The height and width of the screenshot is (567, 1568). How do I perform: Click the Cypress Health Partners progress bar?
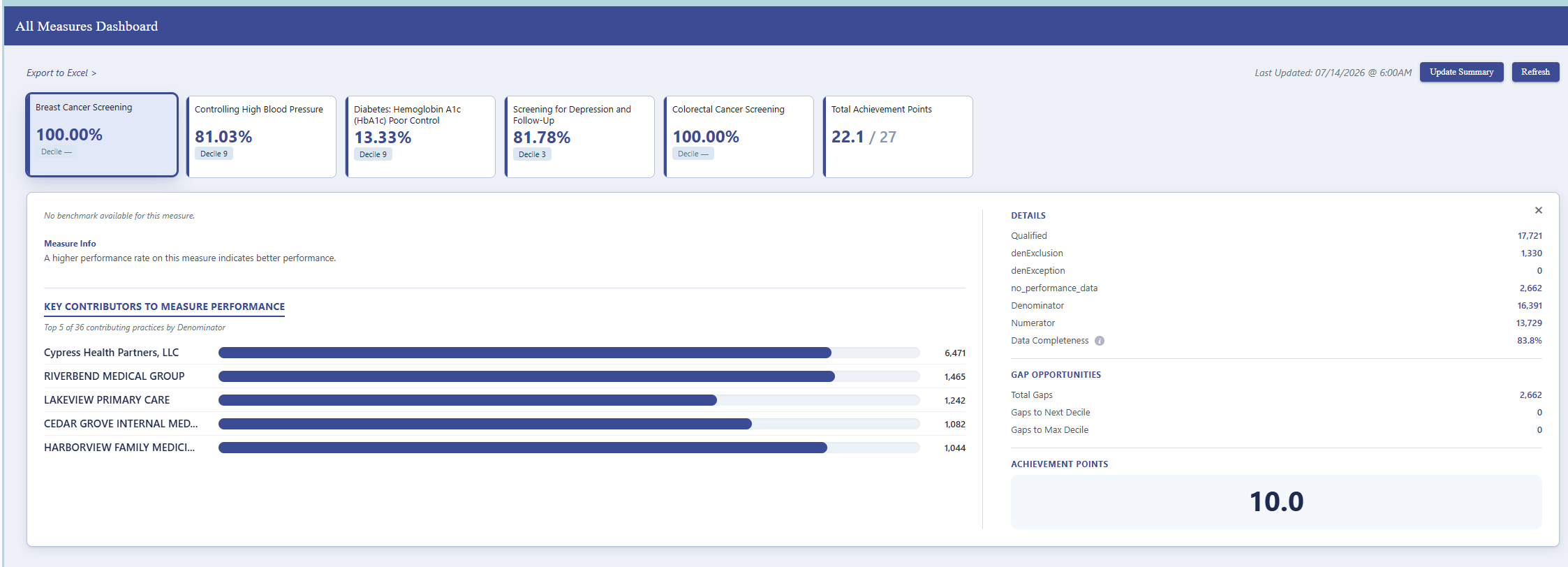pyautogui.click(x=569, y=353)
